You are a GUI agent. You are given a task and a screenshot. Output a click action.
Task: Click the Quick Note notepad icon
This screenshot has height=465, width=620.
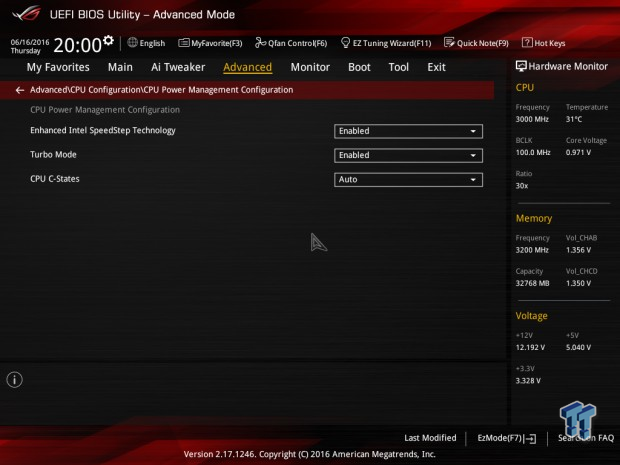click(449, 42)
